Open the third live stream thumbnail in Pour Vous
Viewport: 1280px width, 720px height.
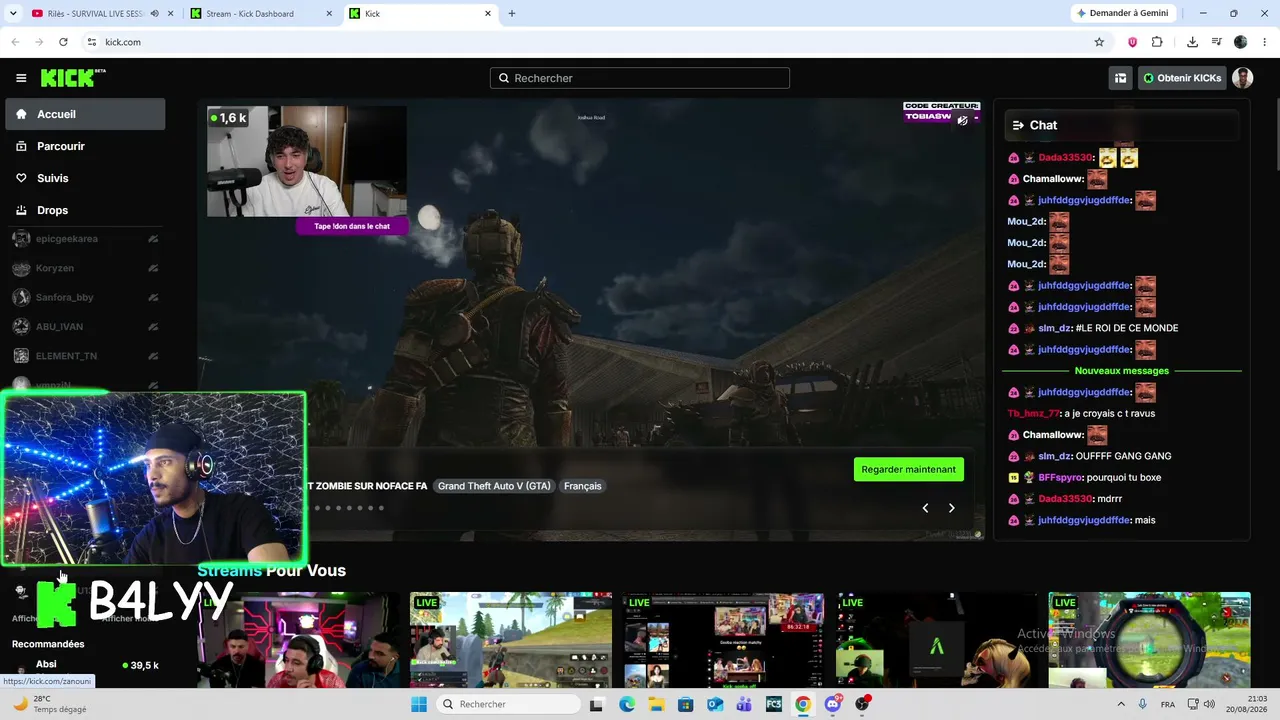coord(723,640)
